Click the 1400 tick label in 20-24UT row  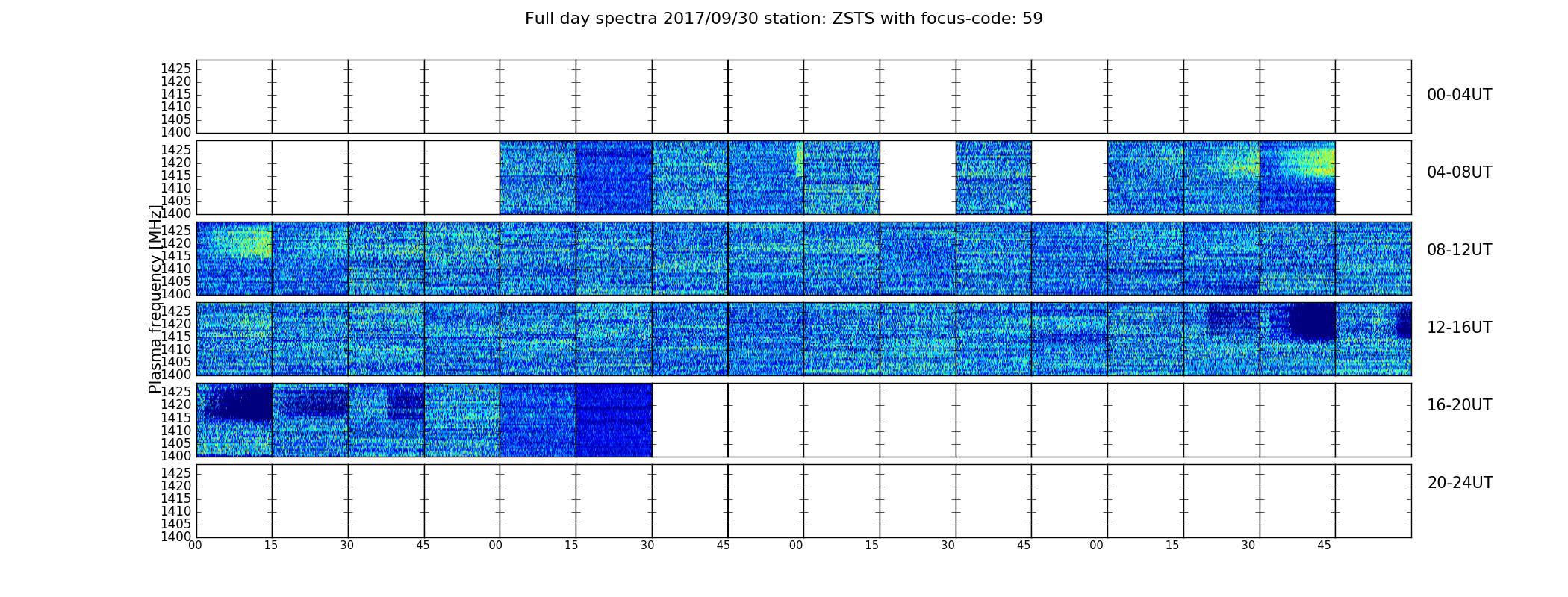click(176, 537)
